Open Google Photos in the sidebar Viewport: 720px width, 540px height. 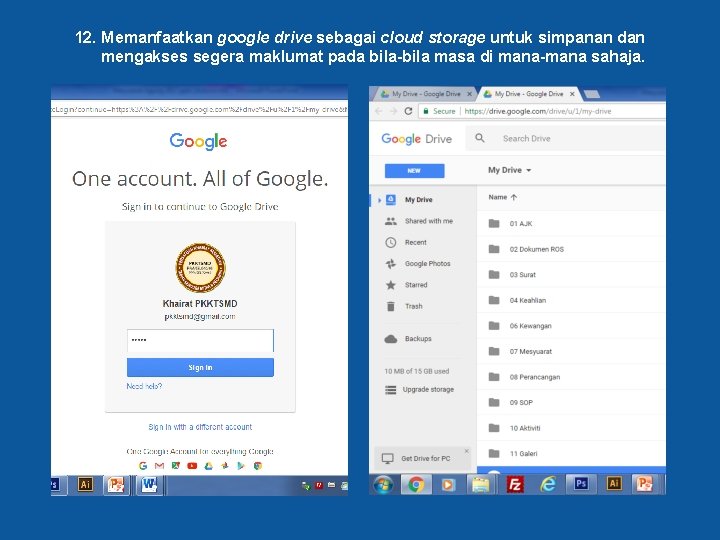[428, 264]
